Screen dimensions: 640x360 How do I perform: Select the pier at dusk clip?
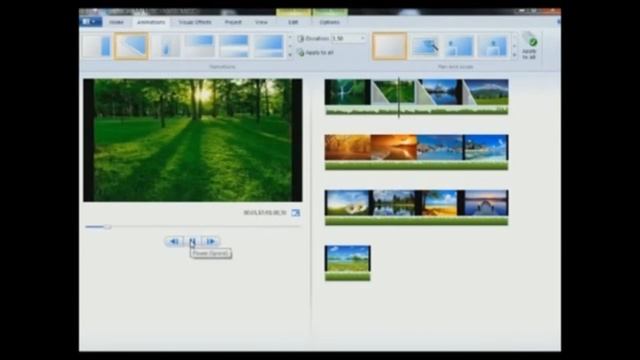(485, 203)
